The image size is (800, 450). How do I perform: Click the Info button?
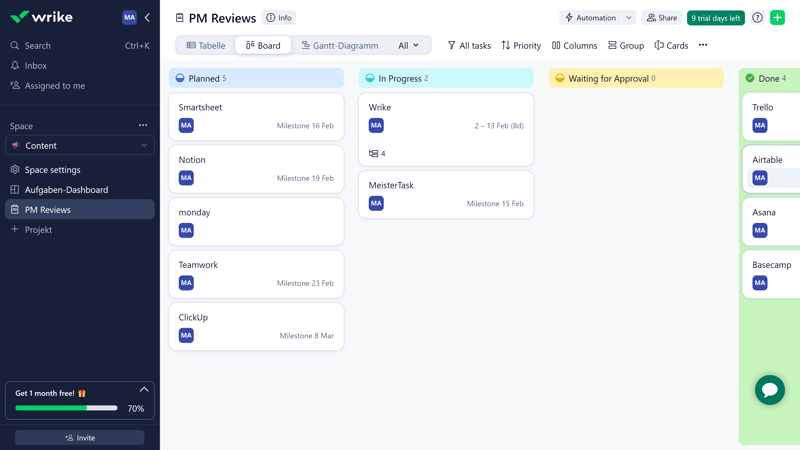279,18
